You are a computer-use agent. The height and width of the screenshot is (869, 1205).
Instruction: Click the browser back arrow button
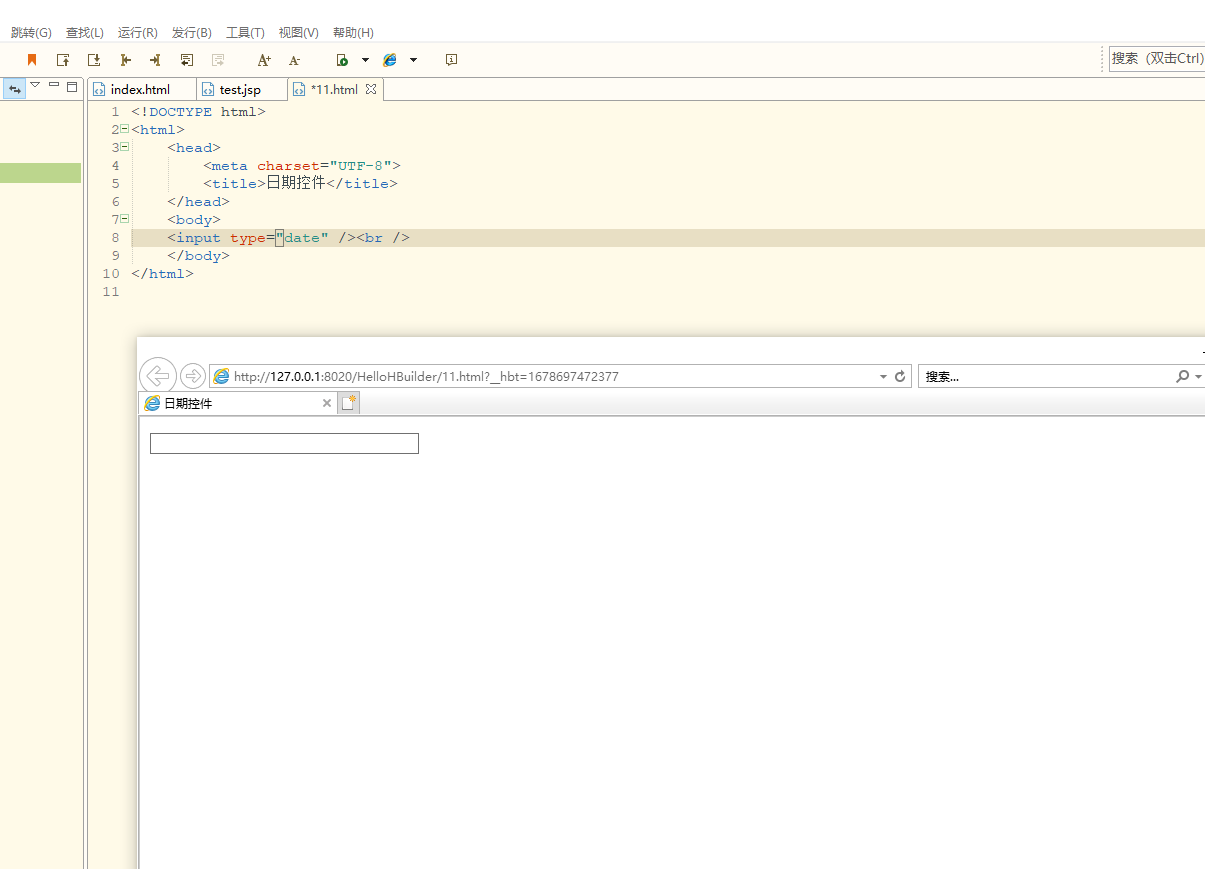158,376
